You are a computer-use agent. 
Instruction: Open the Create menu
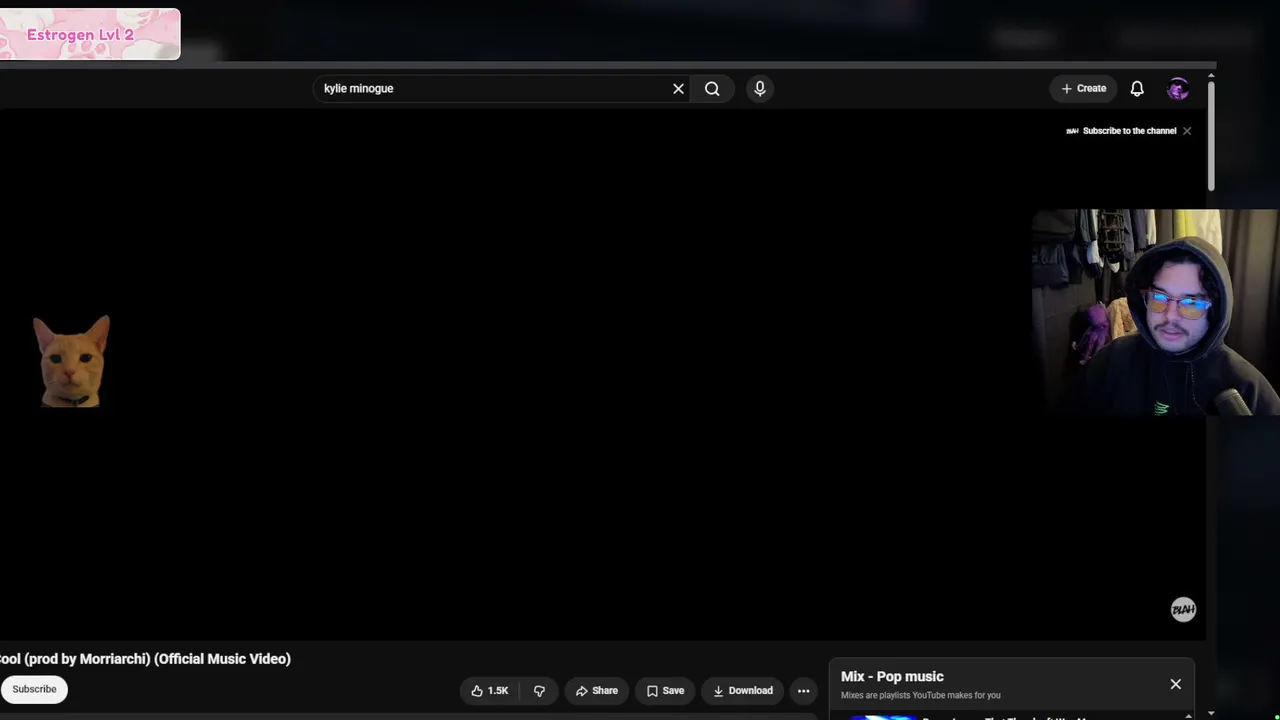[1084, 89]
